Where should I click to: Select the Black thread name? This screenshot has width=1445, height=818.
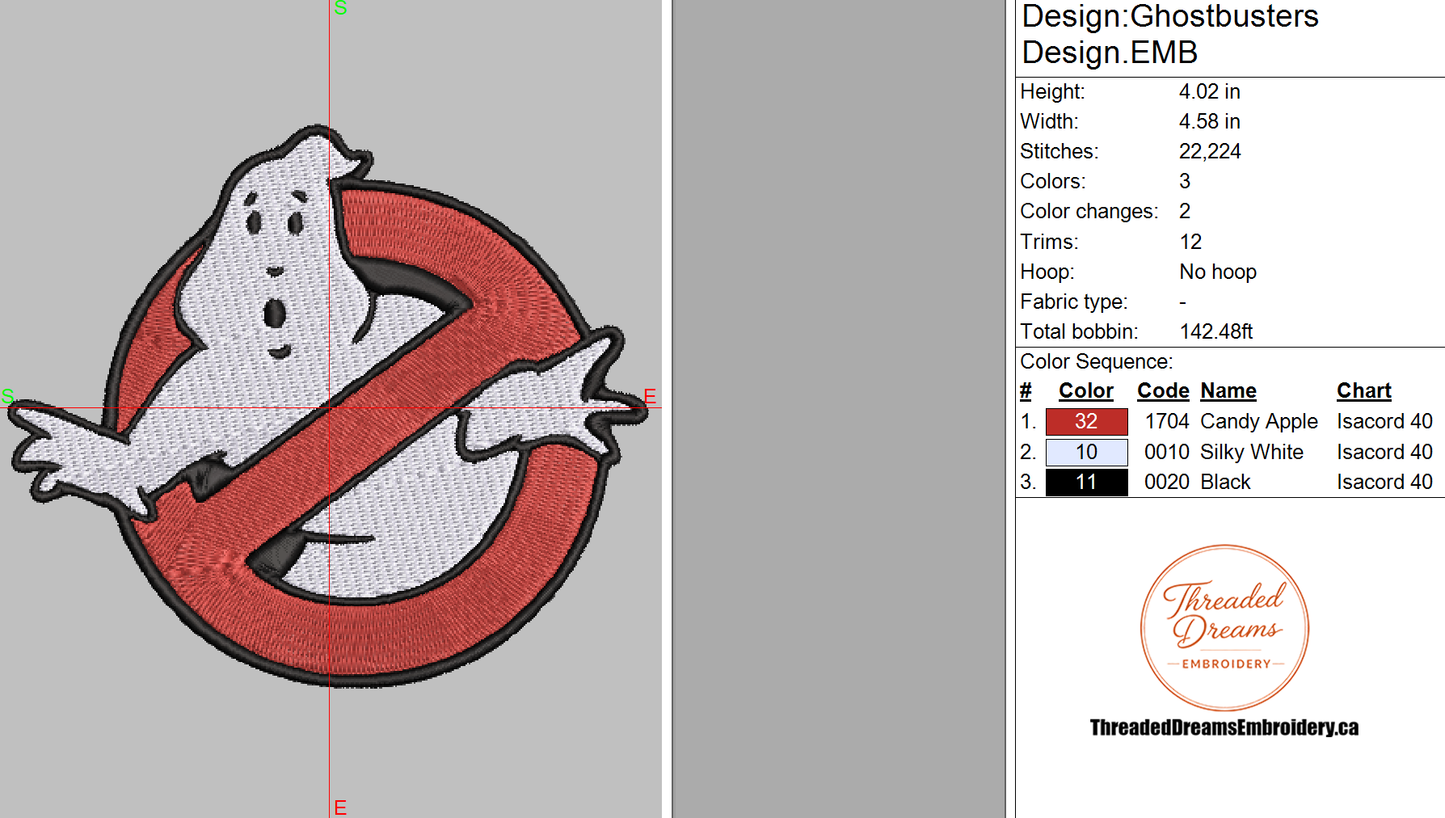[x=1226, y=482]
